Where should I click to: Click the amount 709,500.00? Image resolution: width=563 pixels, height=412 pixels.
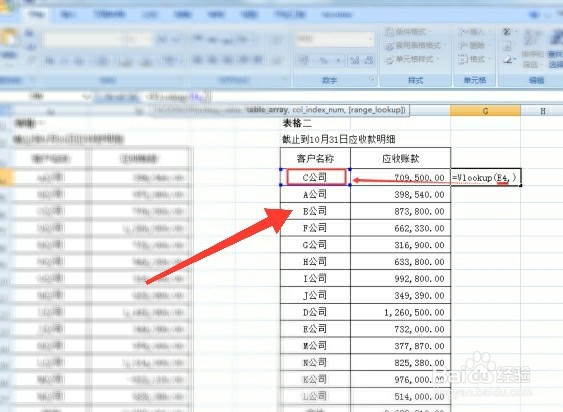pos(419,178)
